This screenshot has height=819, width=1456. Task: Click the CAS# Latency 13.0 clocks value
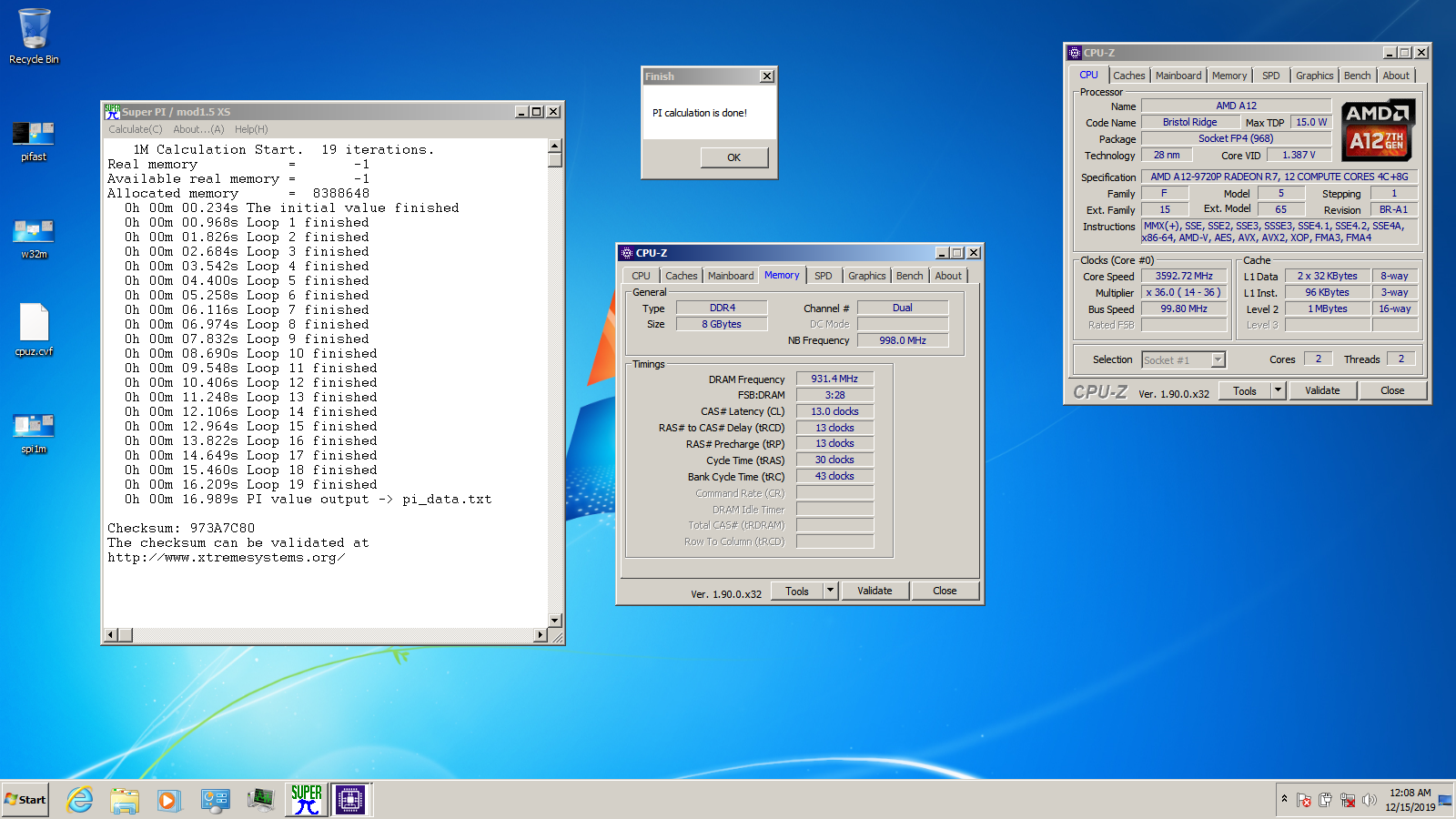click(x=835, y=411)
